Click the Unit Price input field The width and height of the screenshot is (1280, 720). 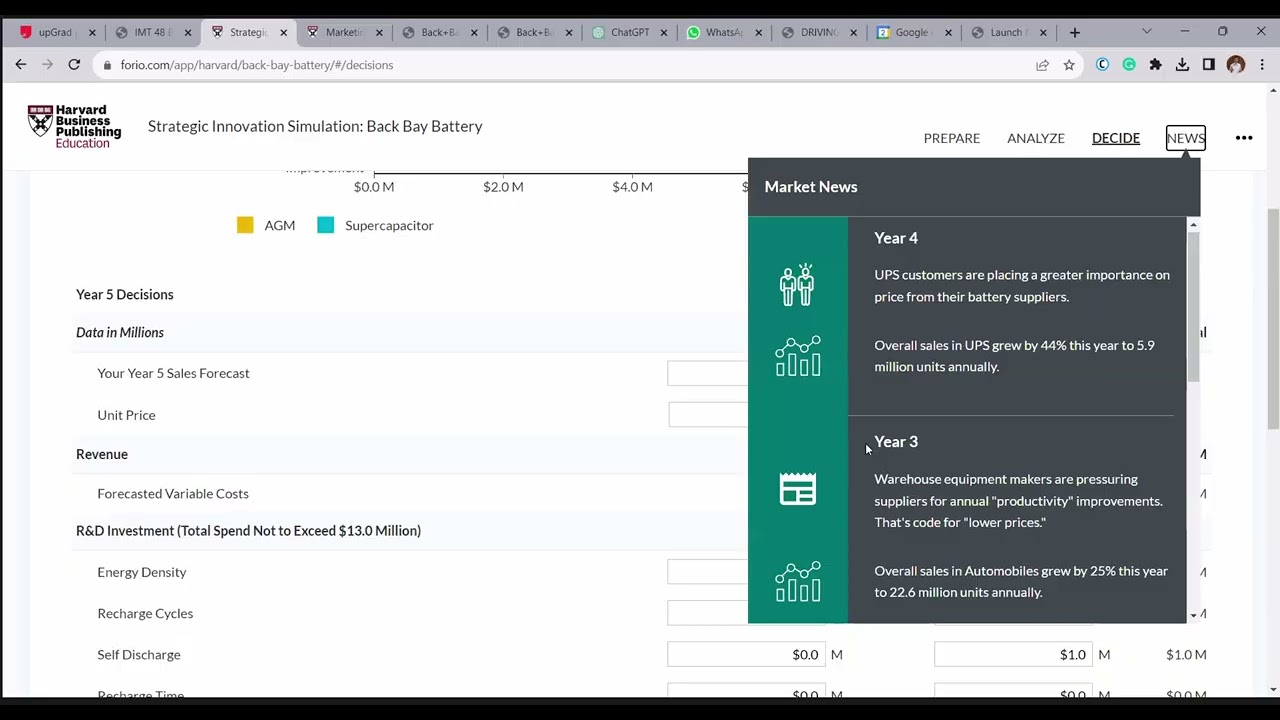click(708, 415)
